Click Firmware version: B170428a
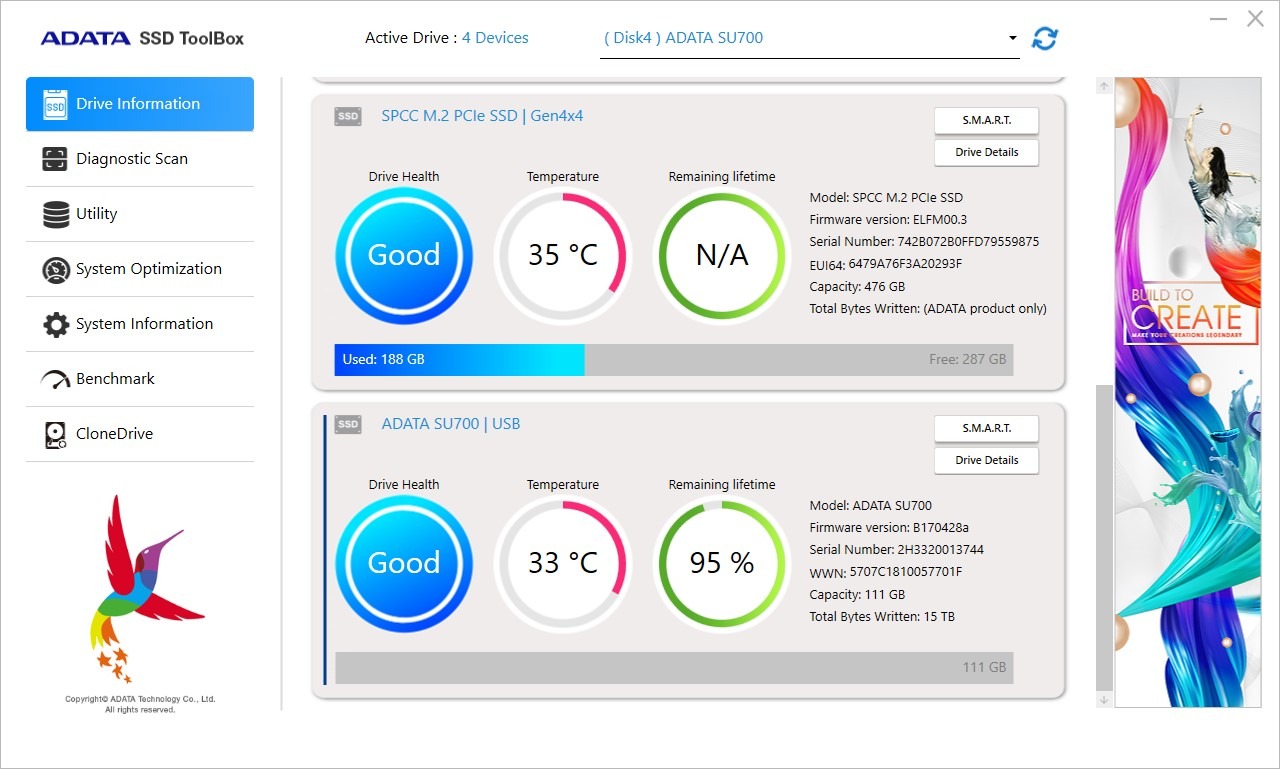 [889, 528]
